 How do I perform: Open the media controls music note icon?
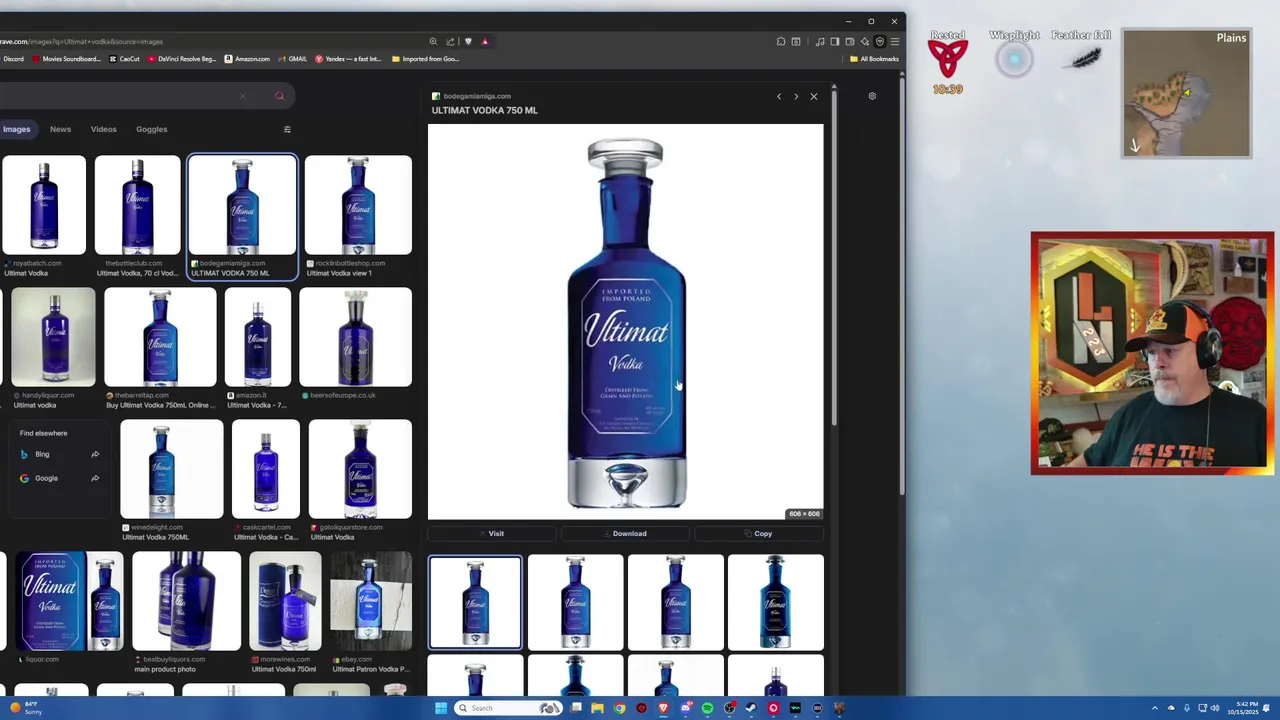(x=820, y=41)
